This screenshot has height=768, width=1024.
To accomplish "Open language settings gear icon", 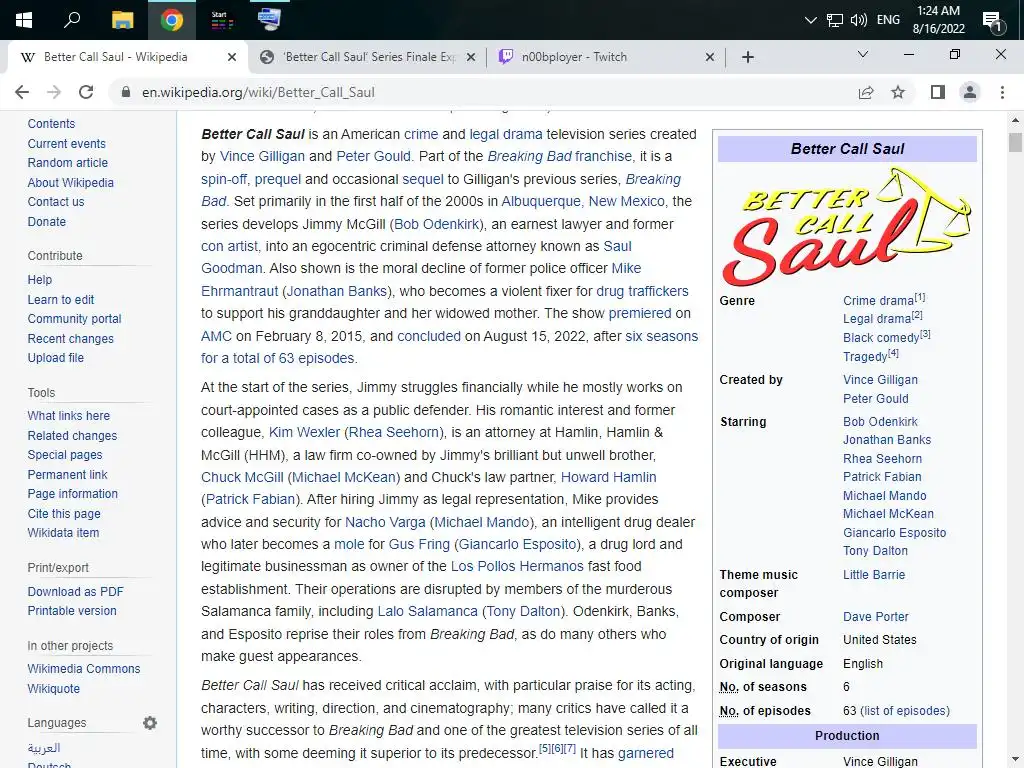I will point(150,723).
